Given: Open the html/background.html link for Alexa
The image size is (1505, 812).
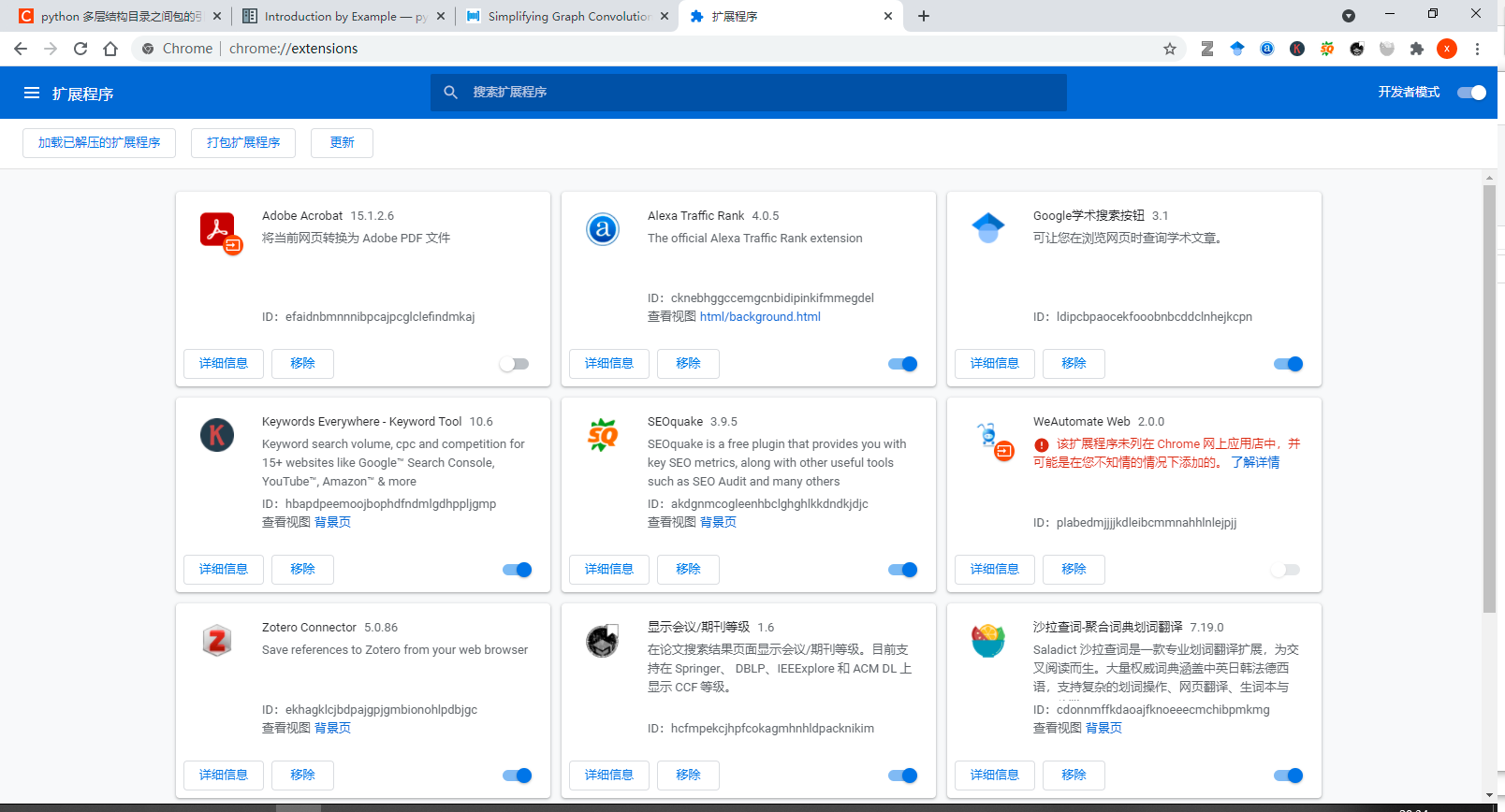Looking at the screenshot, I should click(x=760, y=317).
